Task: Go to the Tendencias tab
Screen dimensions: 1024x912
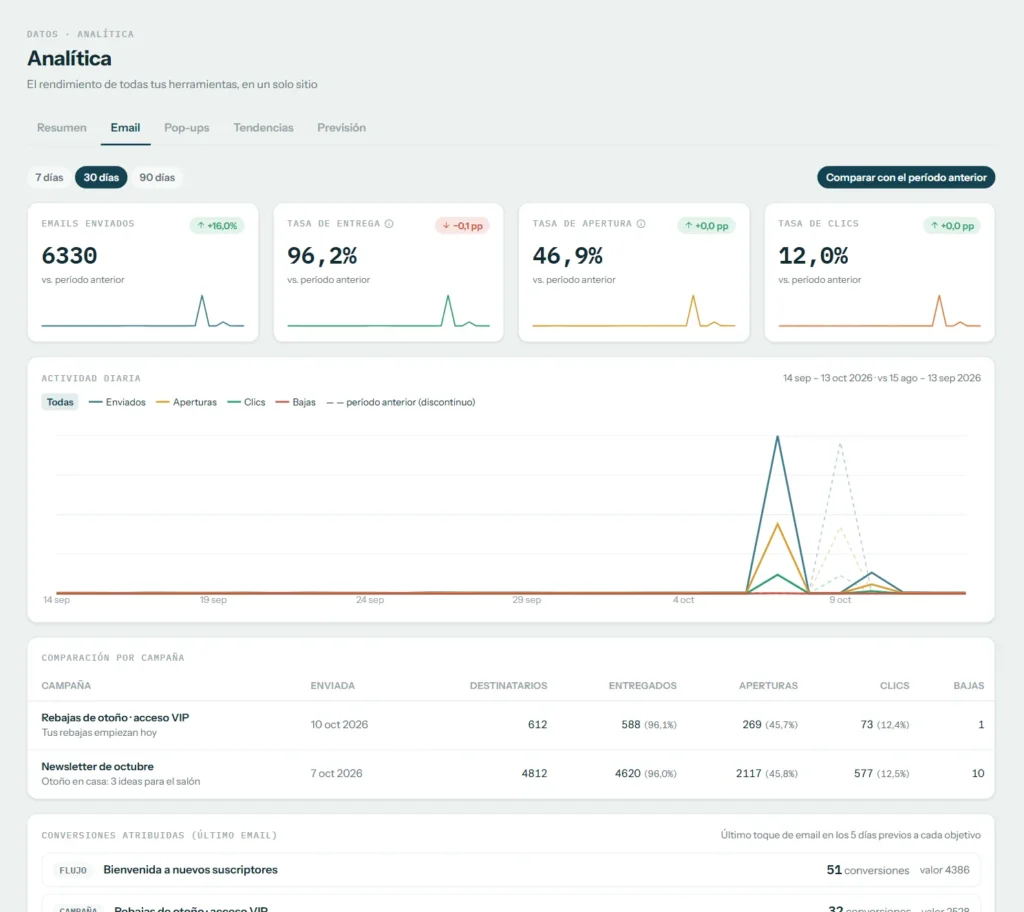Action: tap(263, 127)
